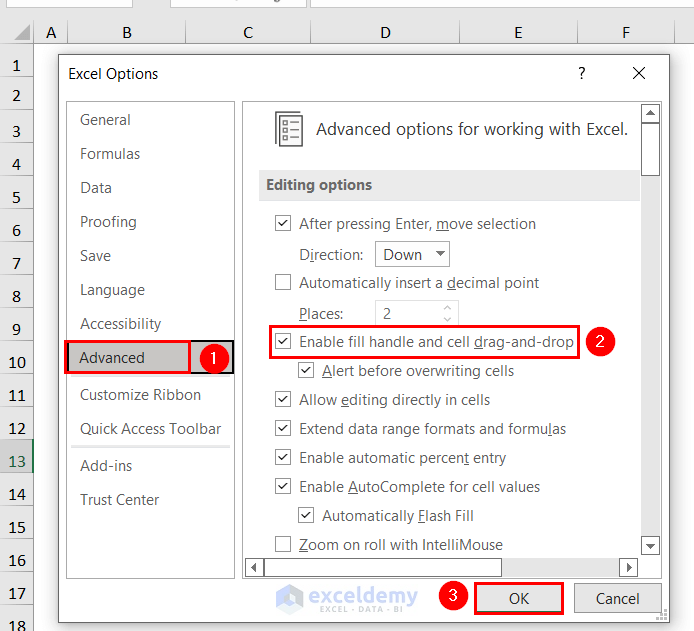Open the Direction dropdown
This screenshot has width=694, height=631.
(x=412, y=254)
